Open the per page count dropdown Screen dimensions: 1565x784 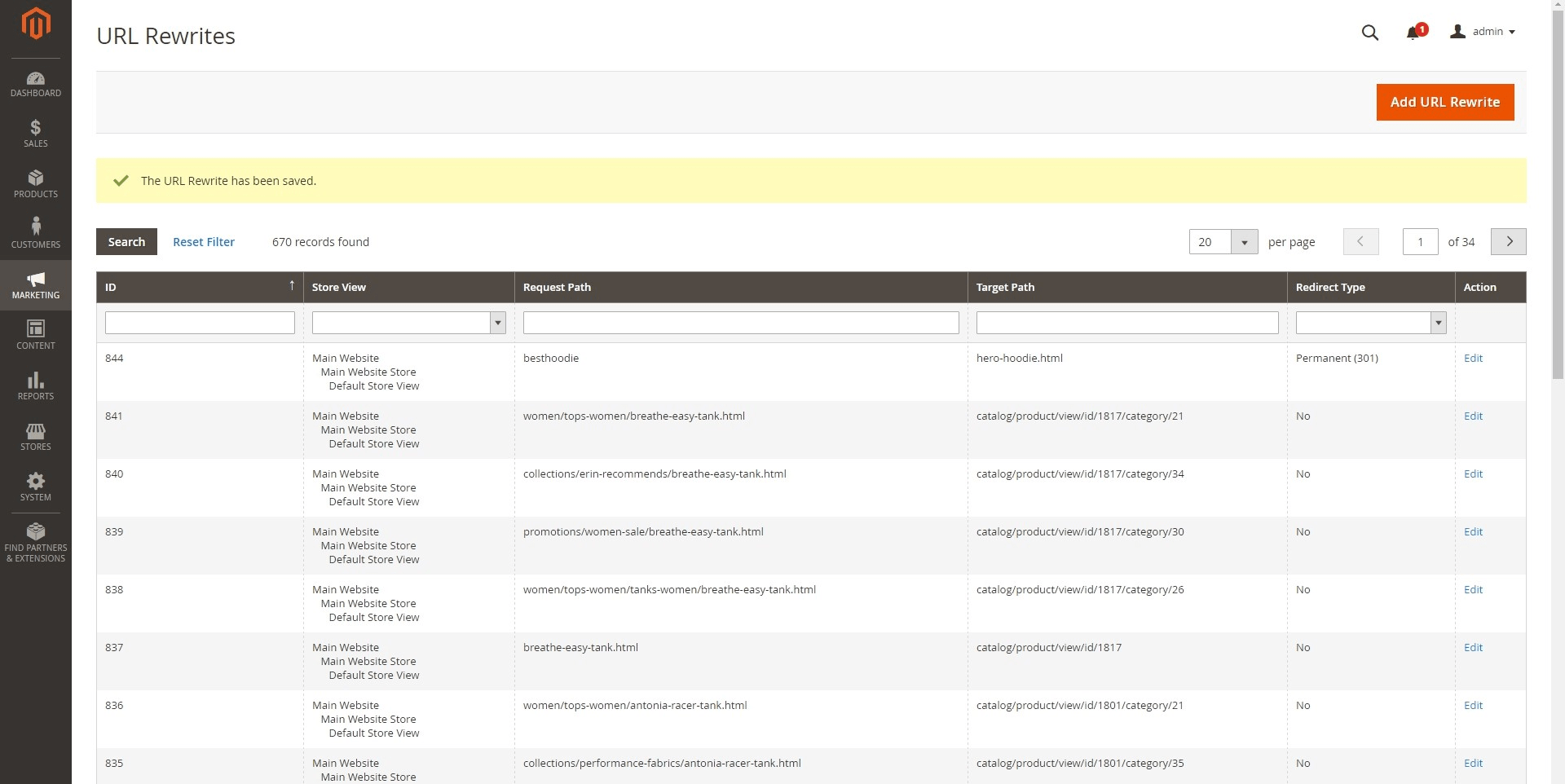pos(1244,242)
